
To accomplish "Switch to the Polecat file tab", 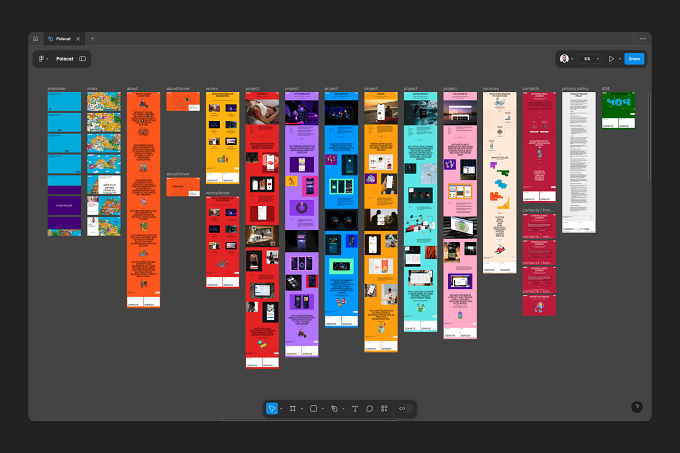I will [x=64, y=39].
